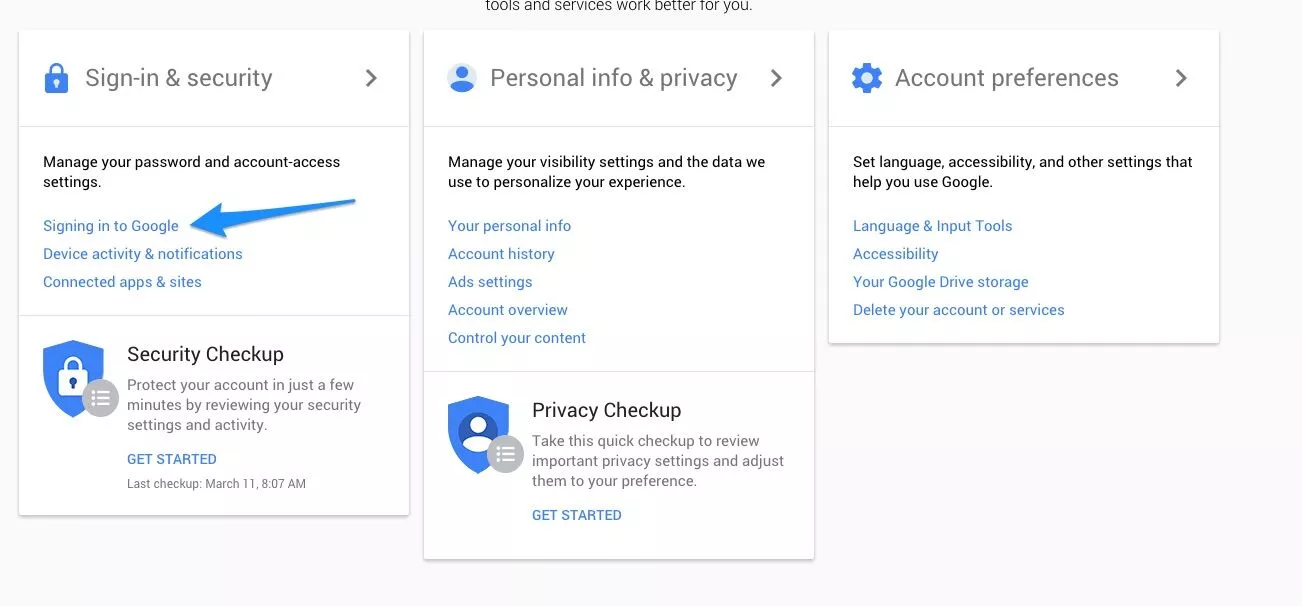Click the blue padlock Sign-in & security icon
This screenshot has width=1302, height=606.
pos(56,78)
